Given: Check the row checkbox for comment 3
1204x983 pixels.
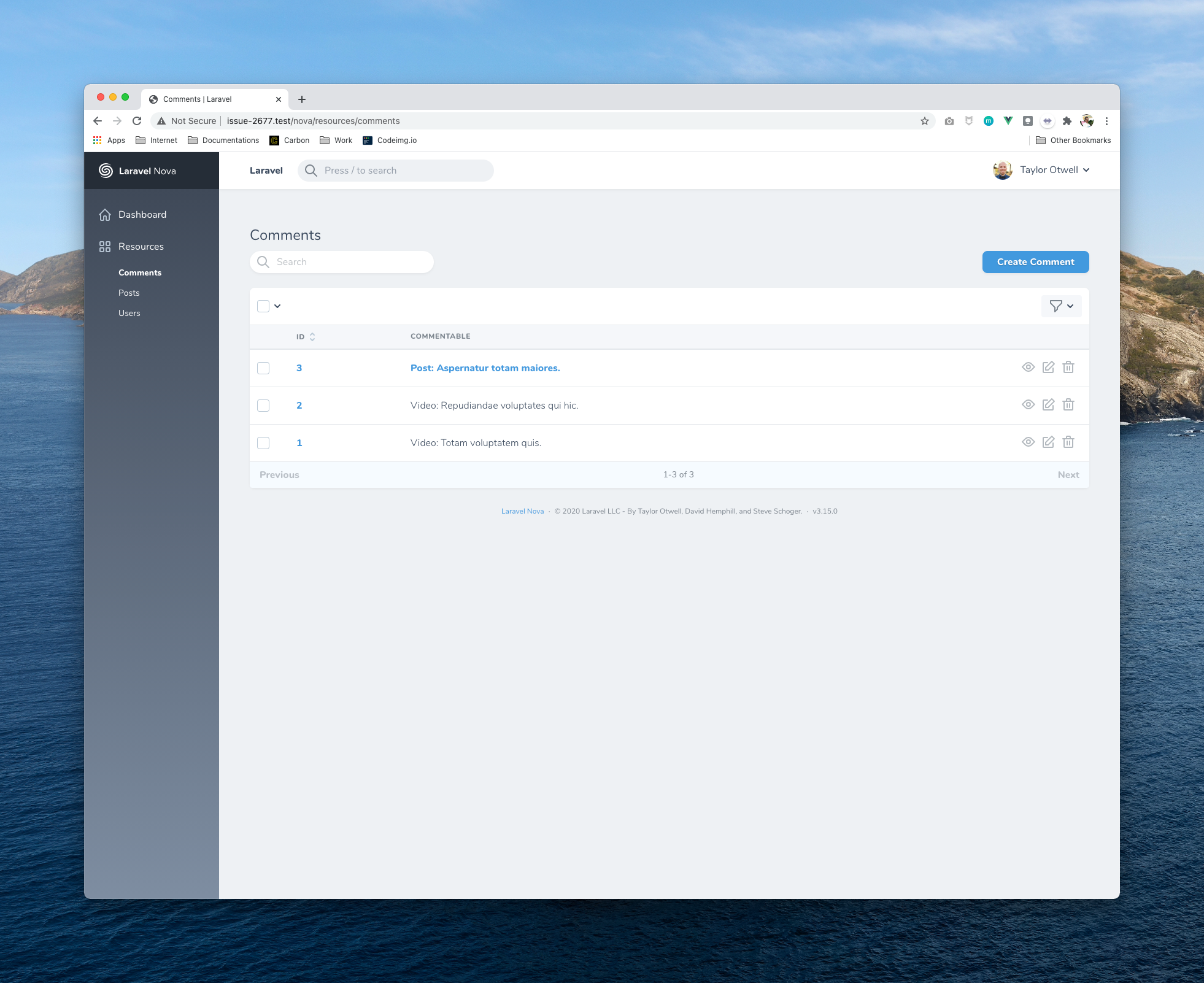Looking at the screenshot, I should [x=263, y=368].
